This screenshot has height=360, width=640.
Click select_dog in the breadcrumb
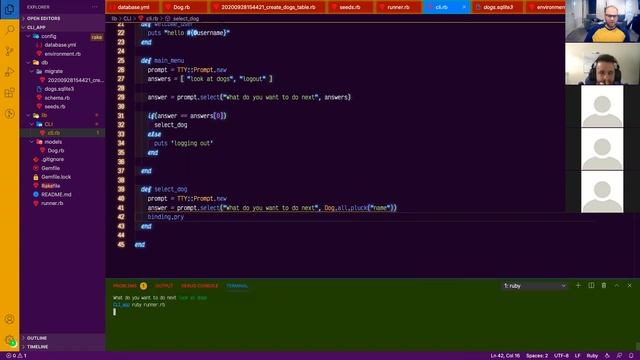click(186, 18)
